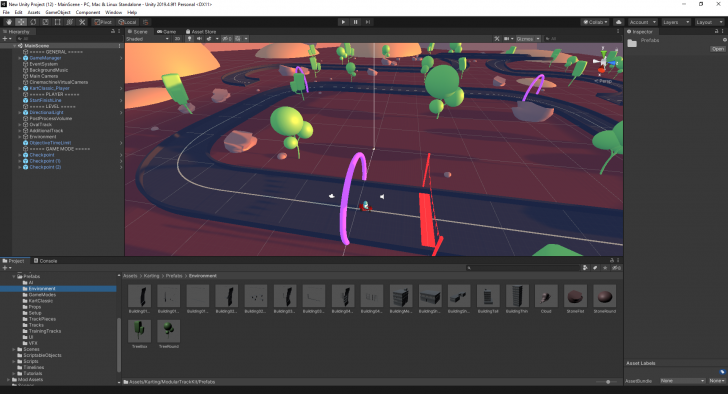Toggle scene audio speaker icon
728x394 pixels.
199,39
